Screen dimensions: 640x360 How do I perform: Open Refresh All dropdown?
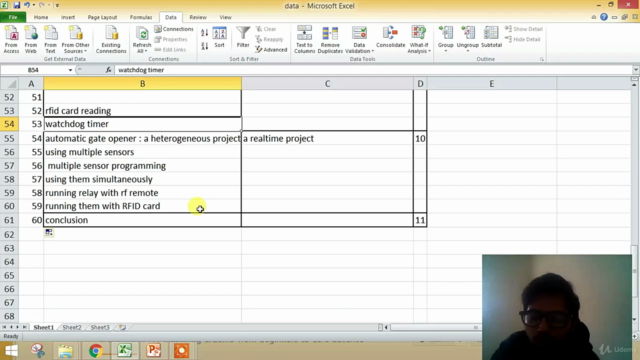[142, 40]
